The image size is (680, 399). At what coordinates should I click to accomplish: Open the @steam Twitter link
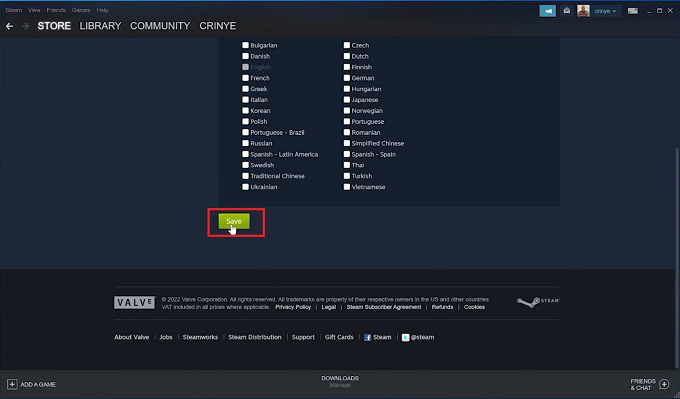(x=418, y=337)
